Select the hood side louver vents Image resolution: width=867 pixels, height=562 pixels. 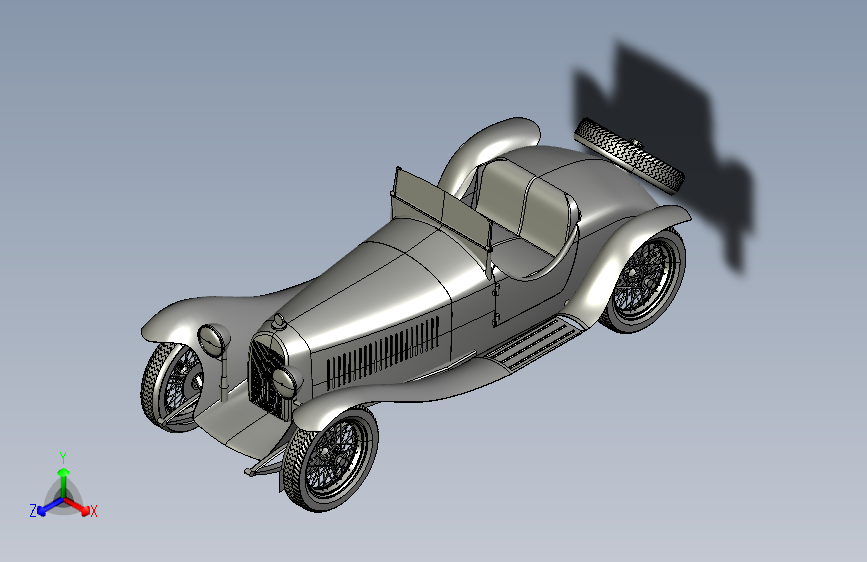click(x=383, y=352)
